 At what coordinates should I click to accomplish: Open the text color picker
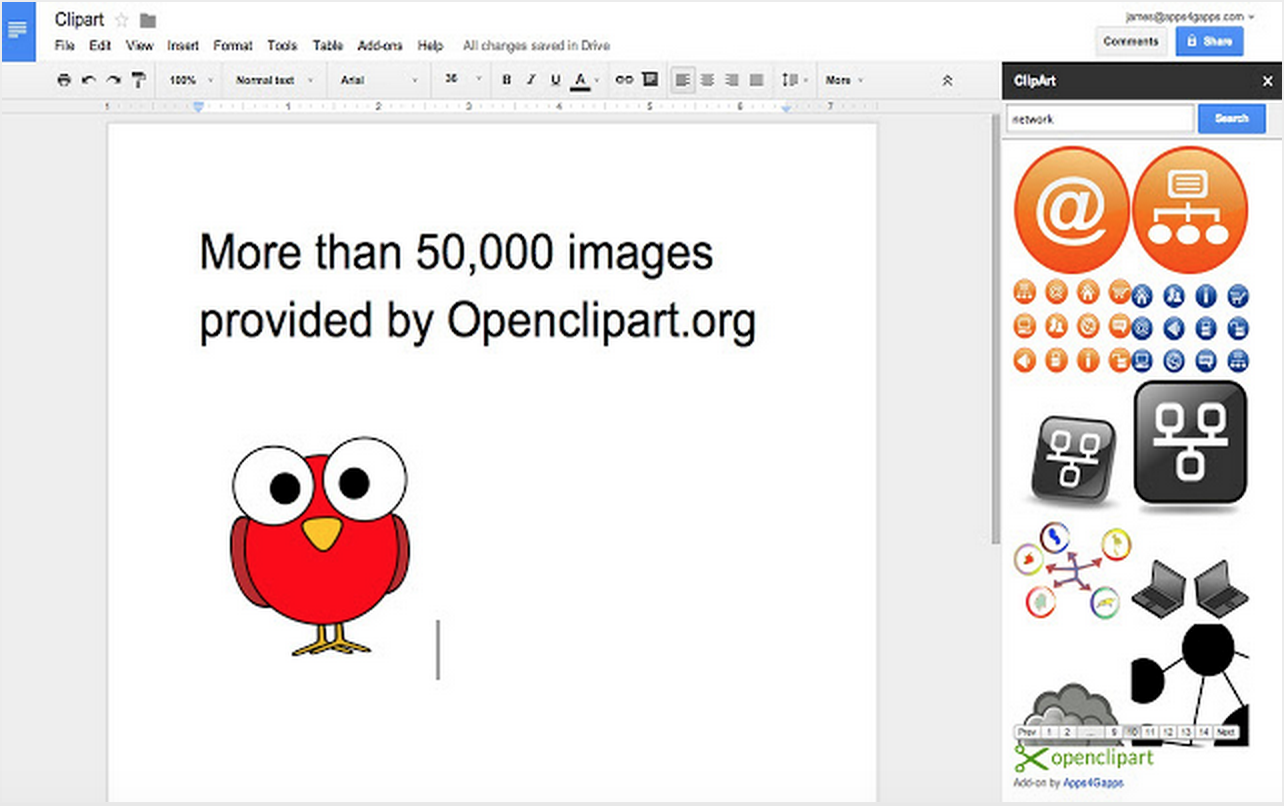click(584, 80)
